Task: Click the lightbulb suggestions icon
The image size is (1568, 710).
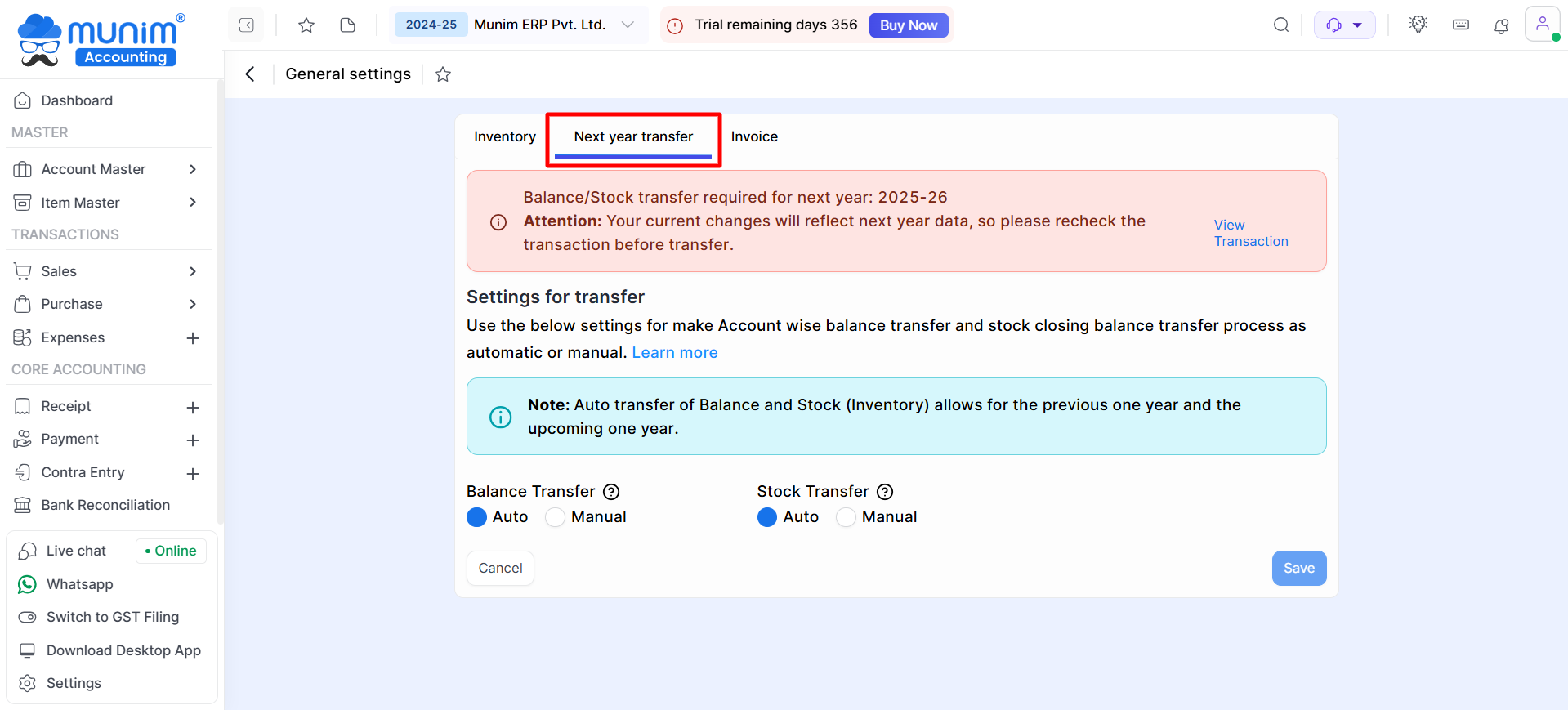Action: click(x=1418, y=25)
